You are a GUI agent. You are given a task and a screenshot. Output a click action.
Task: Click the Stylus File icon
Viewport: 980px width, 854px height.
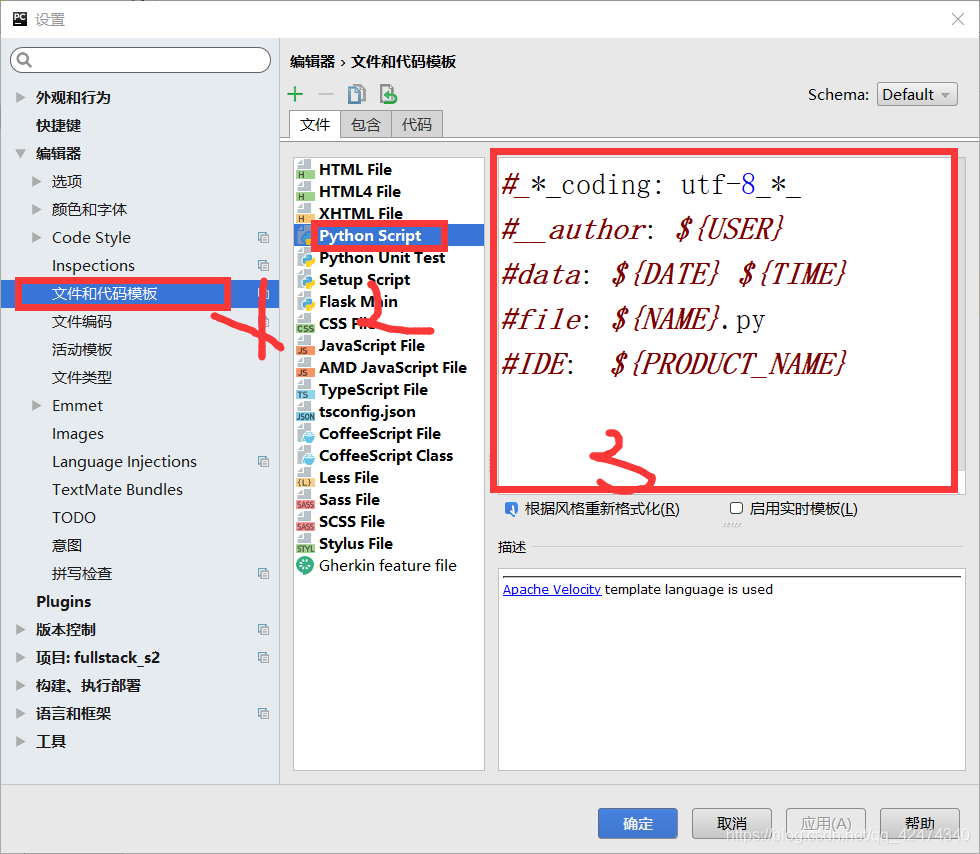point(305,543)
